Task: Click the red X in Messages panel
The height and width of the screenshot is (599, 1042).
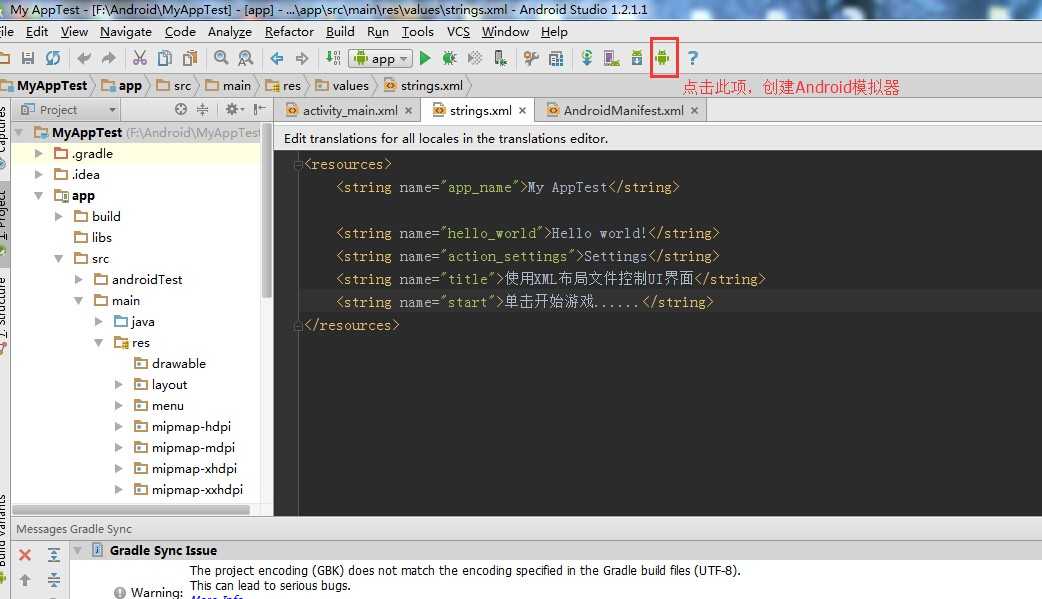Action: pyautogui.click(x=25, y=554)
